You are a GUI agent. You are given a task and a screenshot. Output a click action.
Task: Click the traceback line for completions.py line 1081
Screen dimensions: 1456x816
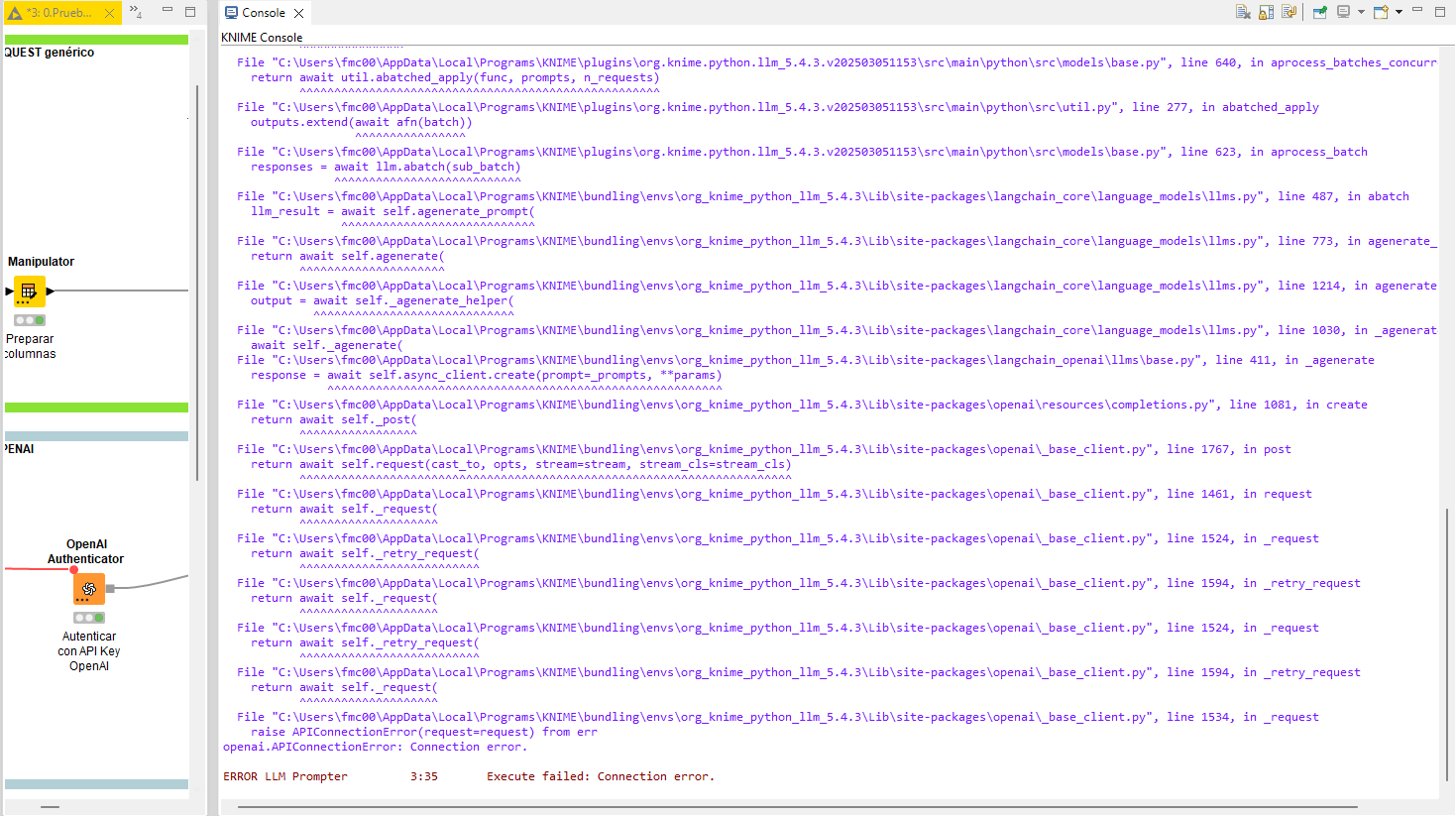802,405
